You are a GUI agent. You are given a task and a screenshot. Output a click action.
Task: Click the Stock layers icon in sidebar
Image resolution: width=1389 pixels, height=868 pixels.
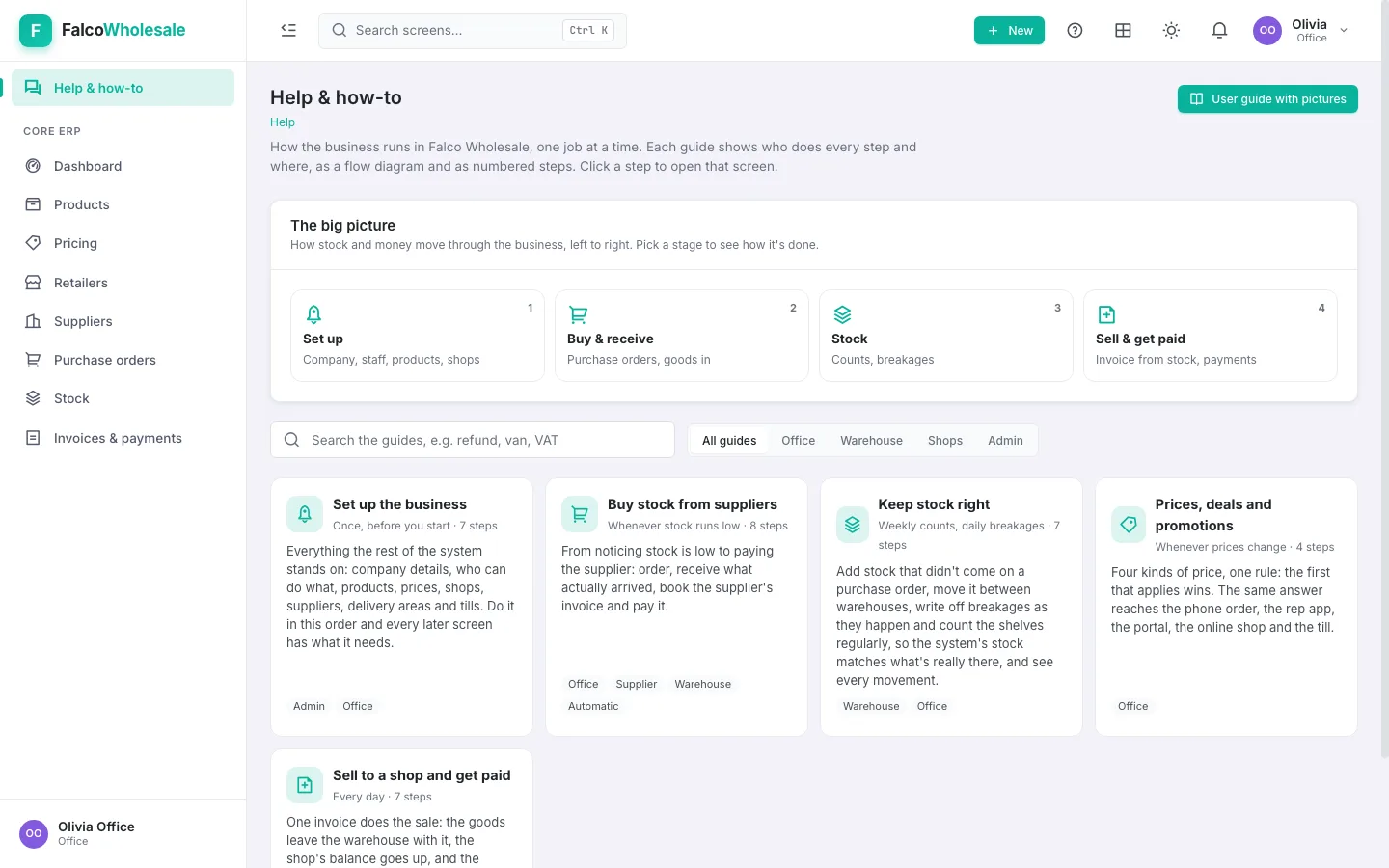(33, 398)
